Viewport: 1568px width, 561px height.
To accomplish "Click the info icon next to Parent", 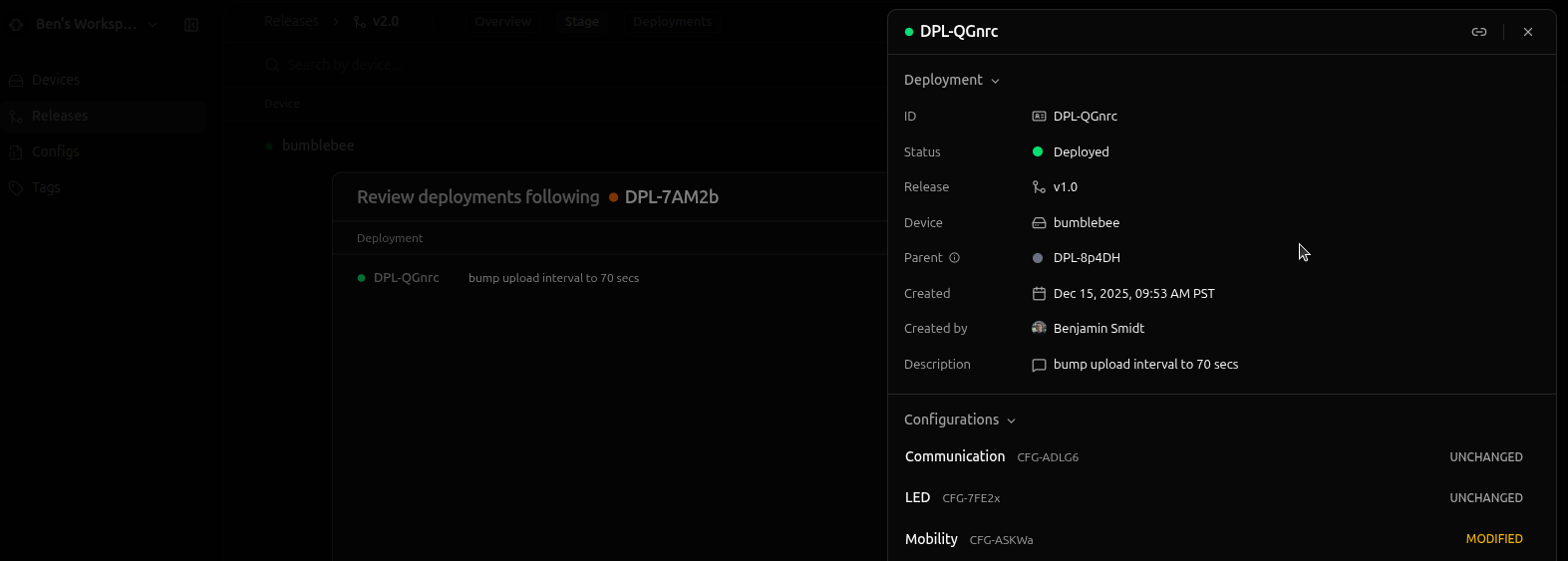I will (954, 258).
